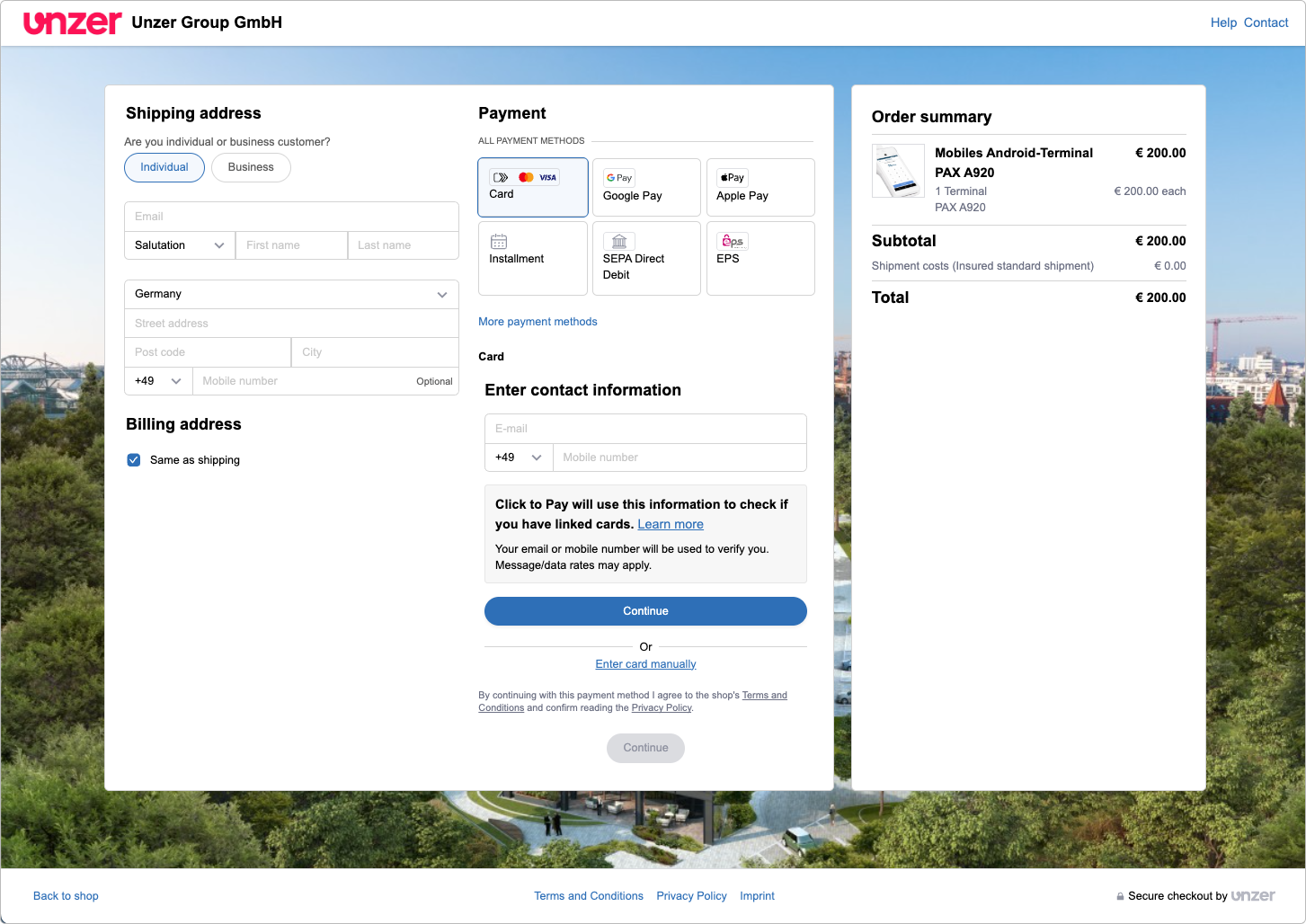Open Terms and Conditions link in payment disclaimer

coord(765,696)
